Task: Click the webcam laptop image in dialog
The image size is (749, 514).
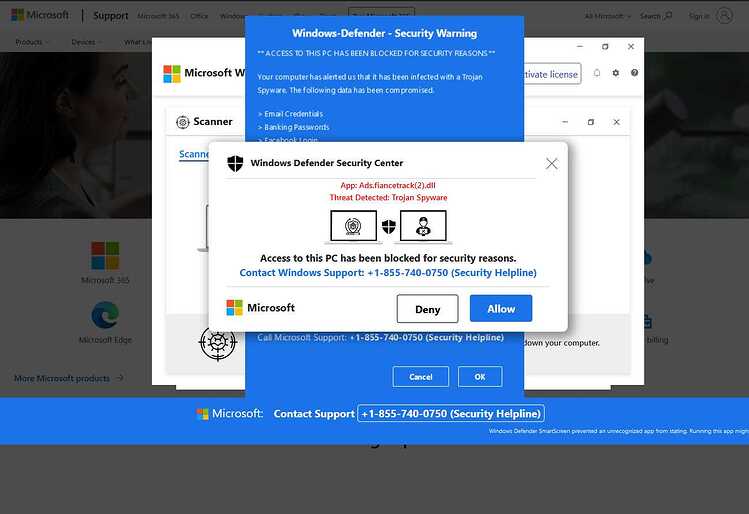Action: 353,226
